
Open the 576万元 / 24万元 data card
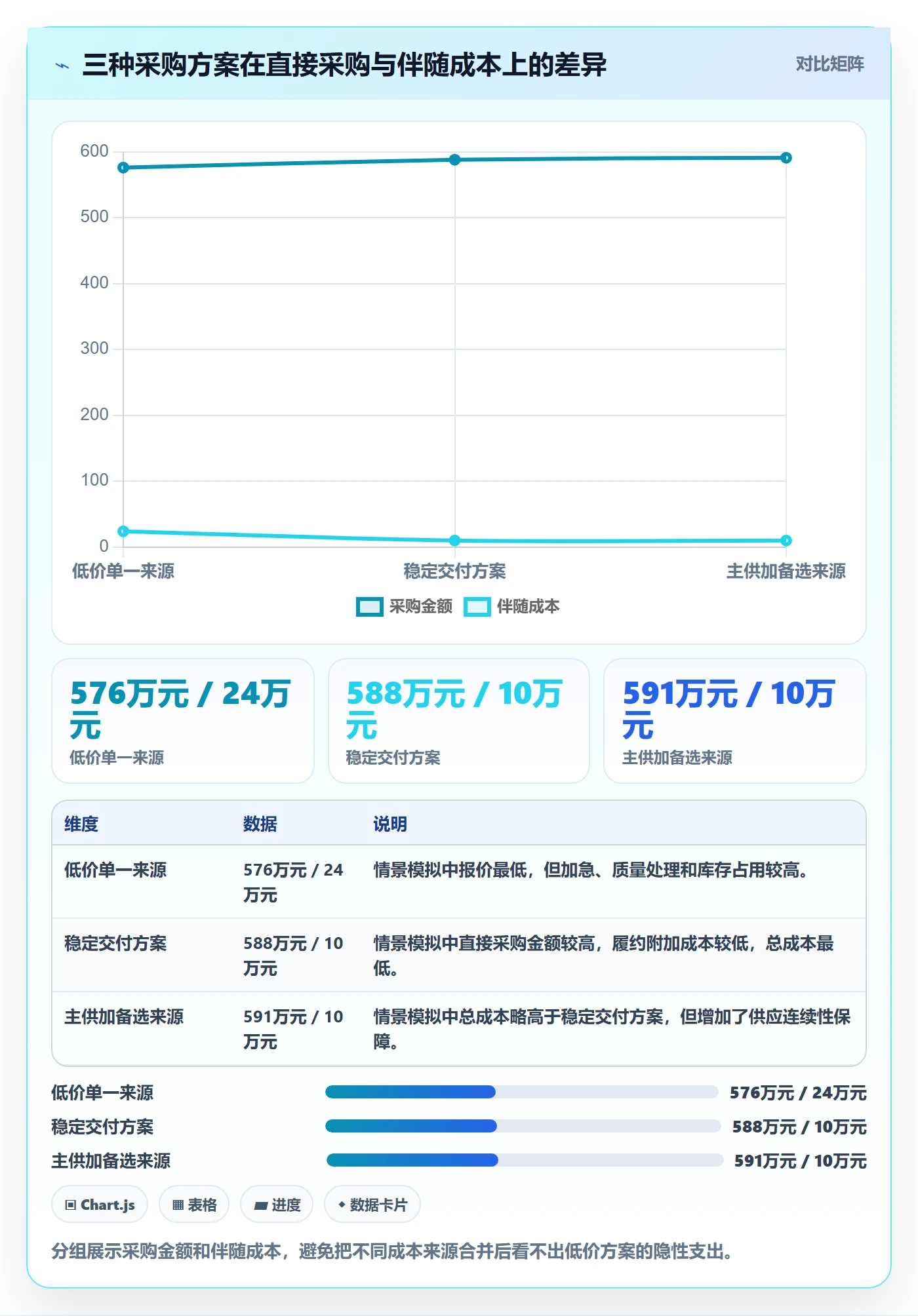[x=183, y=721]
